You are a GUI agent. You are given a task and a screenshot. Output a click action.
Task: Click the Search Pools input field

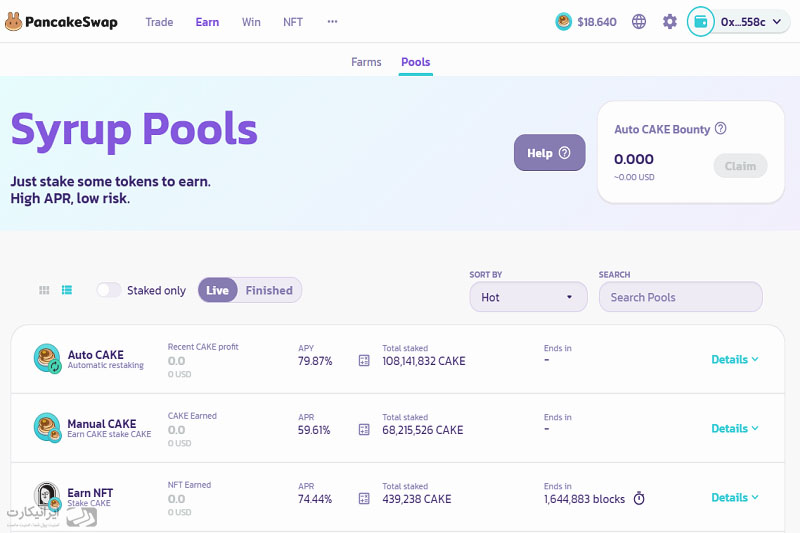pos(680,297)
